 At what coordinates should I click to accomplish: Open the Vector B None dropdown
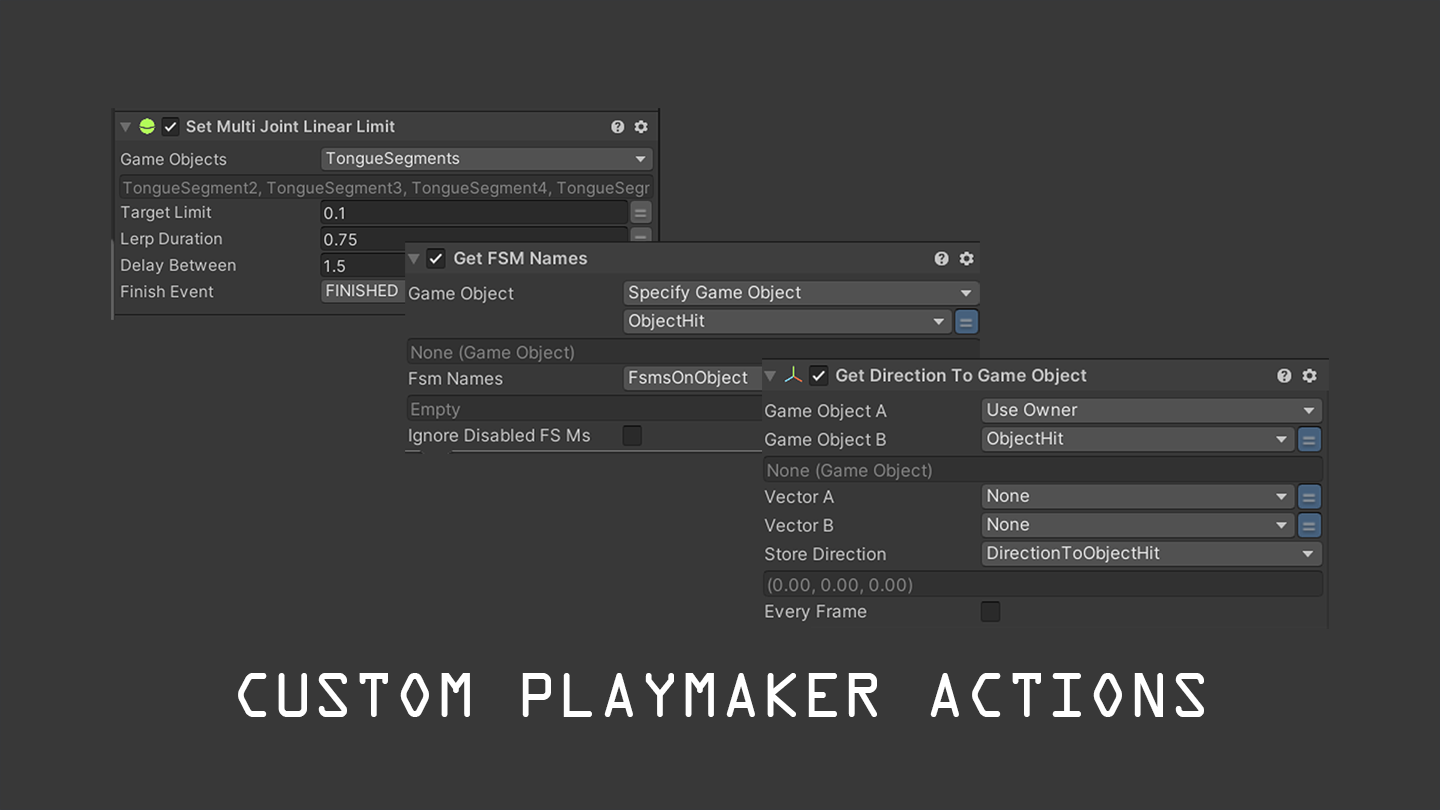(x=1138, y=525)
